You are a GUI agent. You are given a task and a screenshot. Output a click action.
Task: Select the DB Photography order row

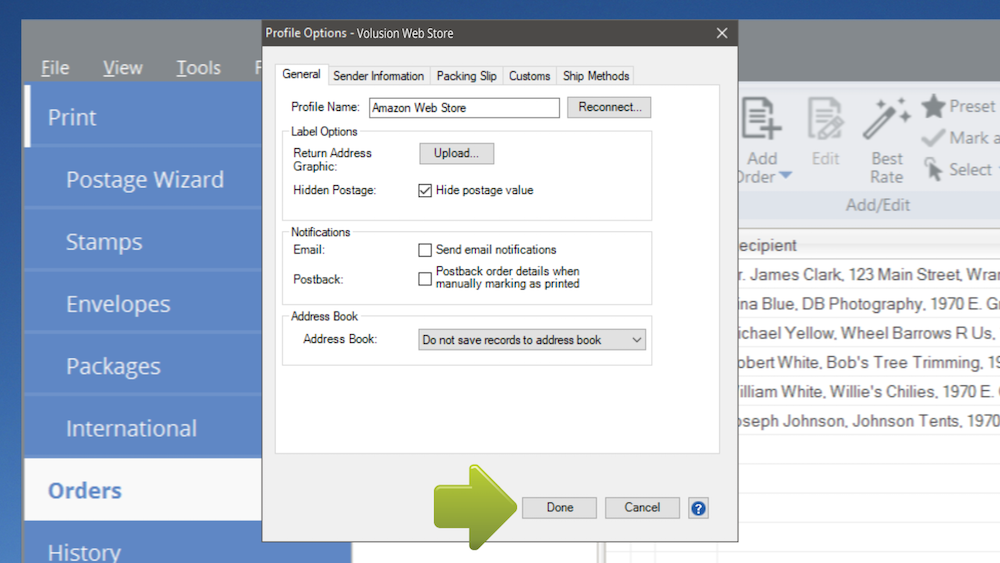point(869,304)
